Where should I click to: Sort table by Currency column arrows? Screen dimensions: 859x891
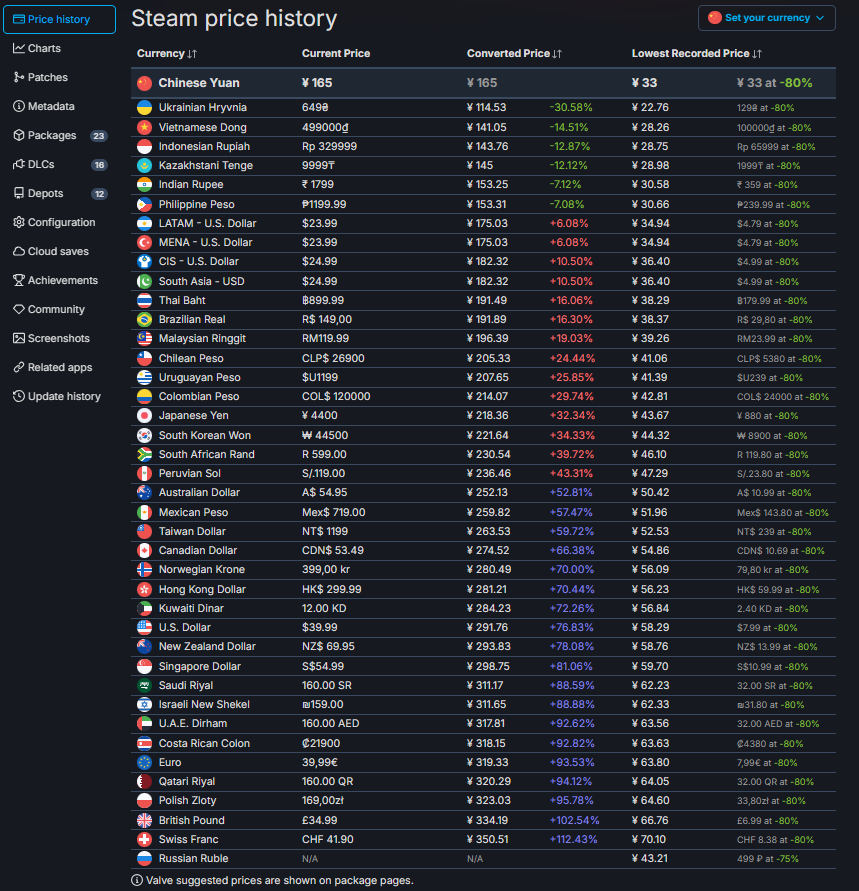tap(192, 53)
